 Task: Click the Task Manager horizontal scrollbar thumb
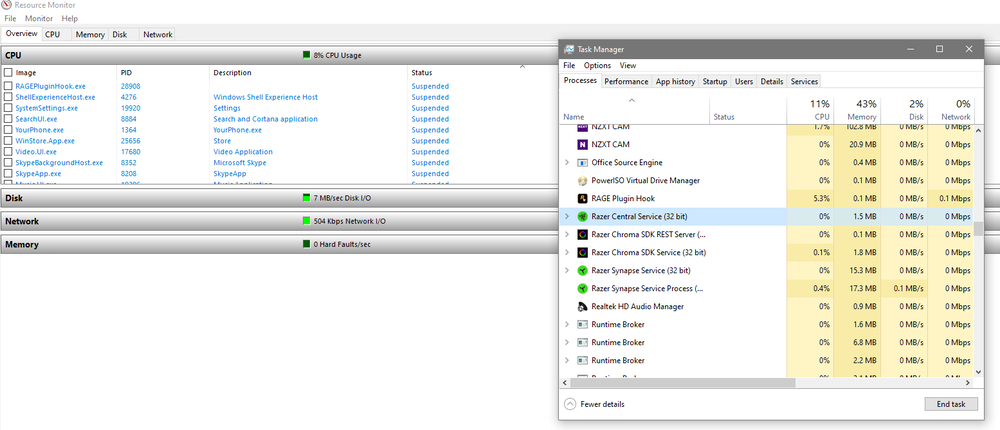coord(683,383)
